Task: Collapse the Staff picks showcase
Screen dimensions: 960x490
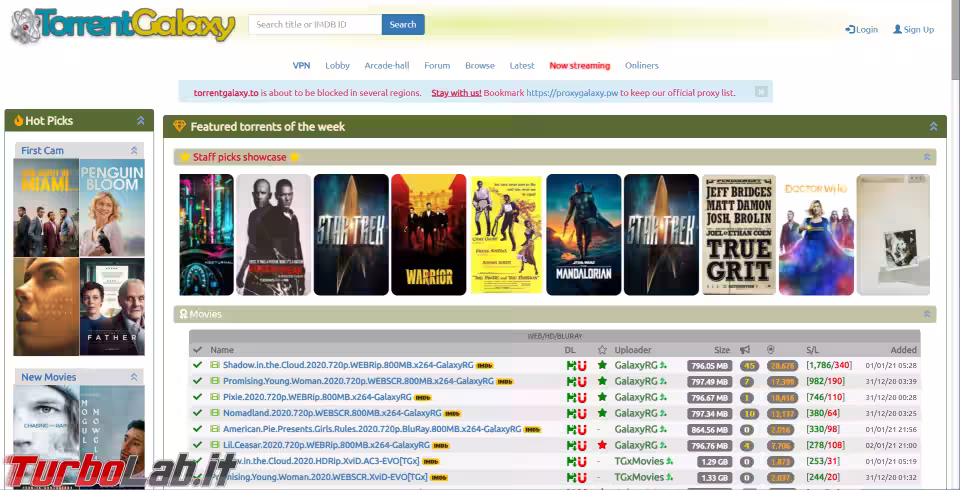Action: pos(927,157)
